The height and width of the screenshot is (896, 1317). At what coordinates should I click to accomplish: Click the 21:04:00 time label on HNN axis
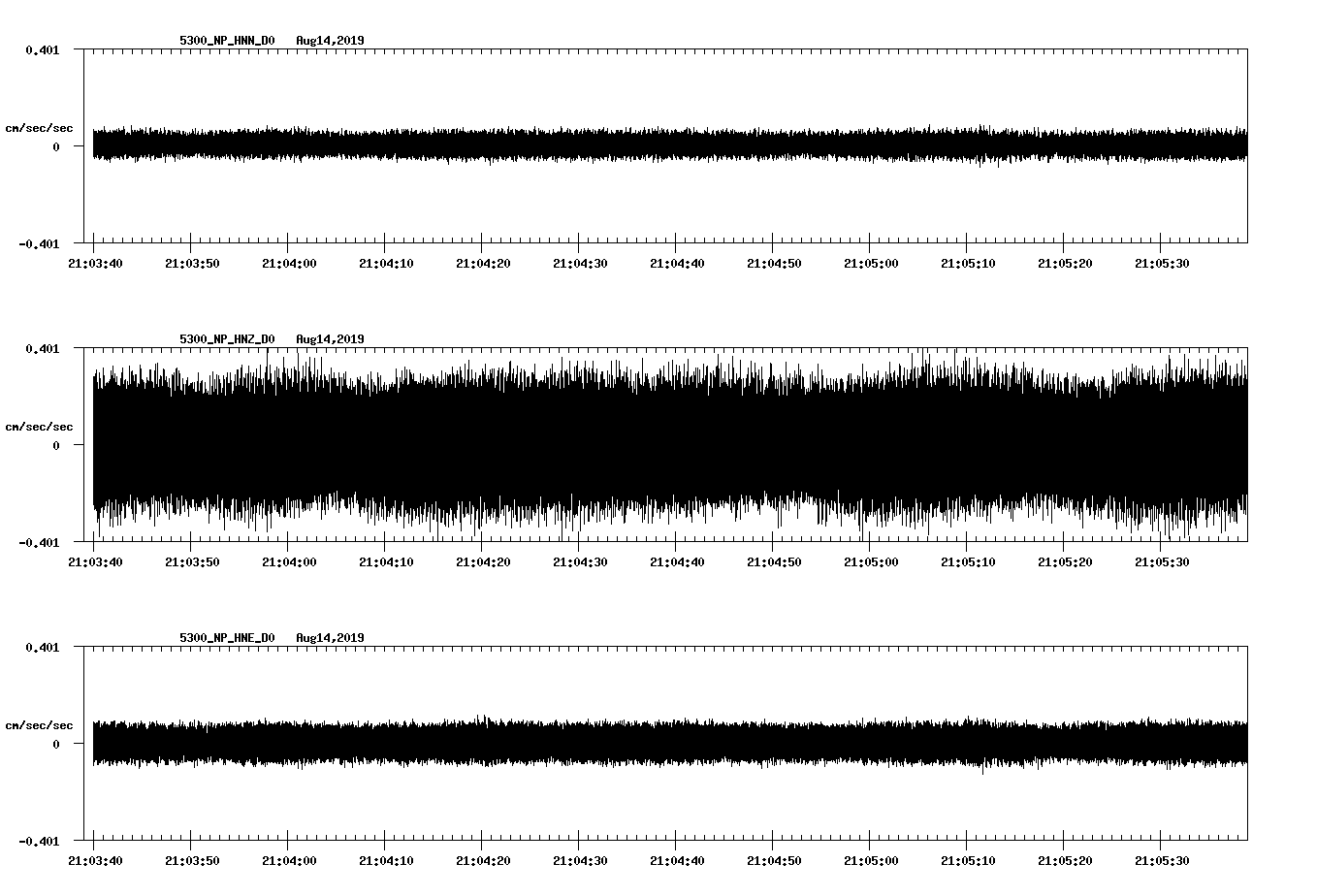289,264
